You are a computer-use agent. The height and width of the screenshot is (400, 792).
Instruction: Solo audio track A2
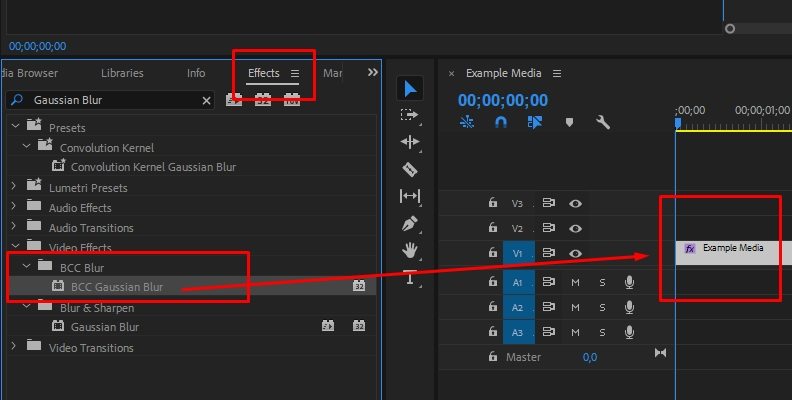pyautogui.click(x=602, y=307)
